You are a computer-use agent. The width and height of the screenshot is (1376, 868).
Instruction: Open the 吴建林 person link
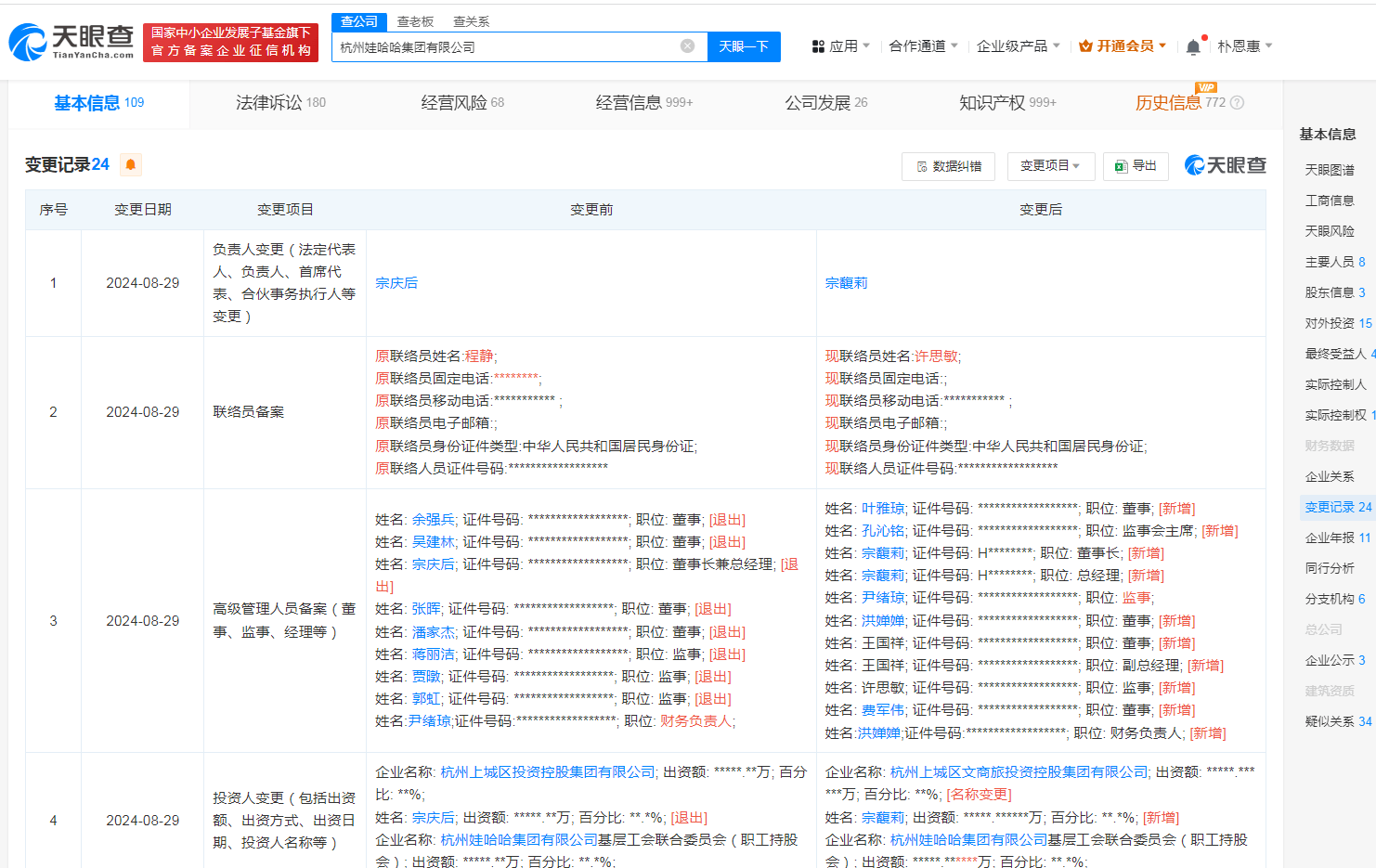[434, 542]
